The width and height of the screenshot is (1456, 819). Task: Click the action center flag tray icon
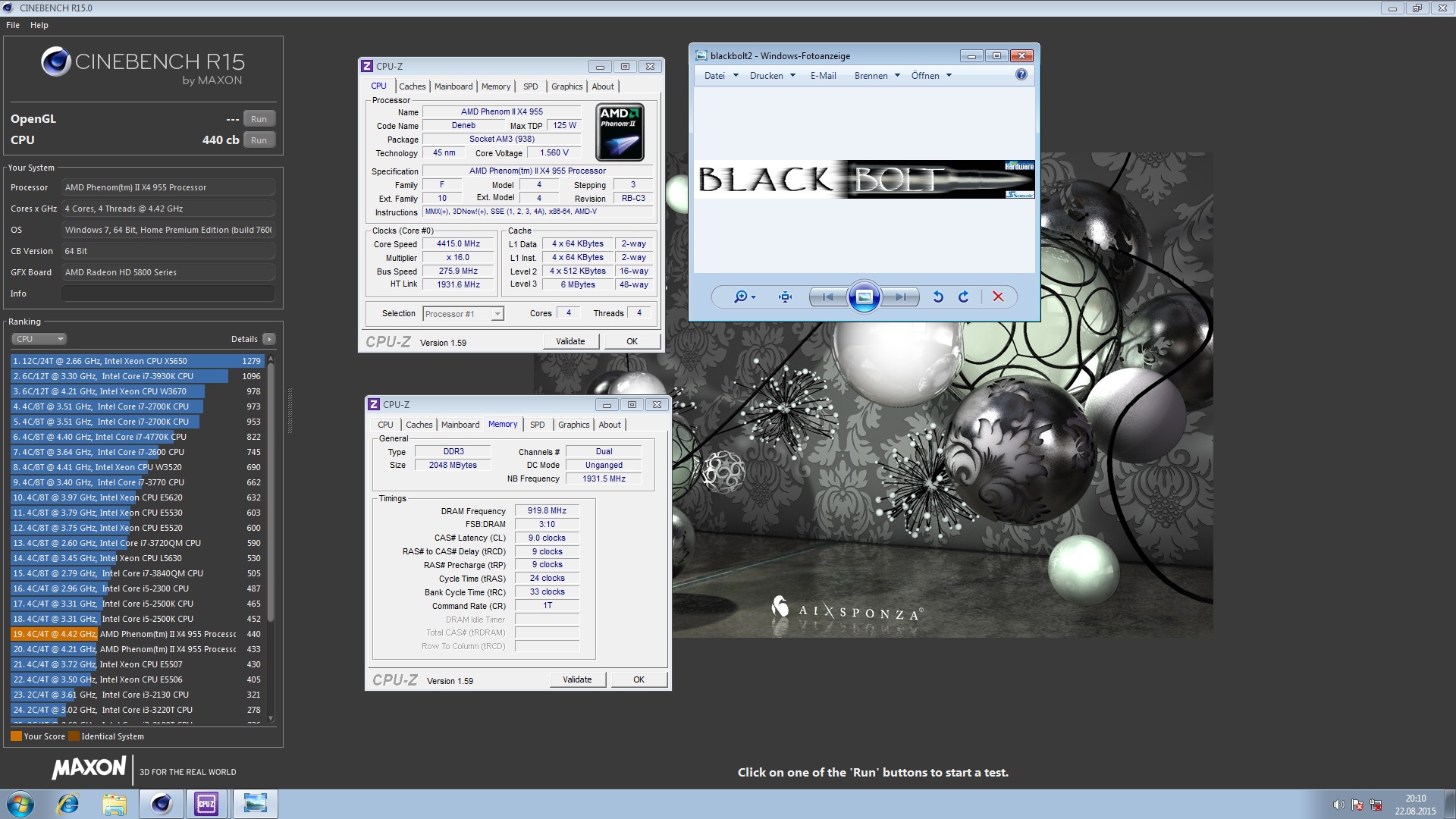point(1357,805)
